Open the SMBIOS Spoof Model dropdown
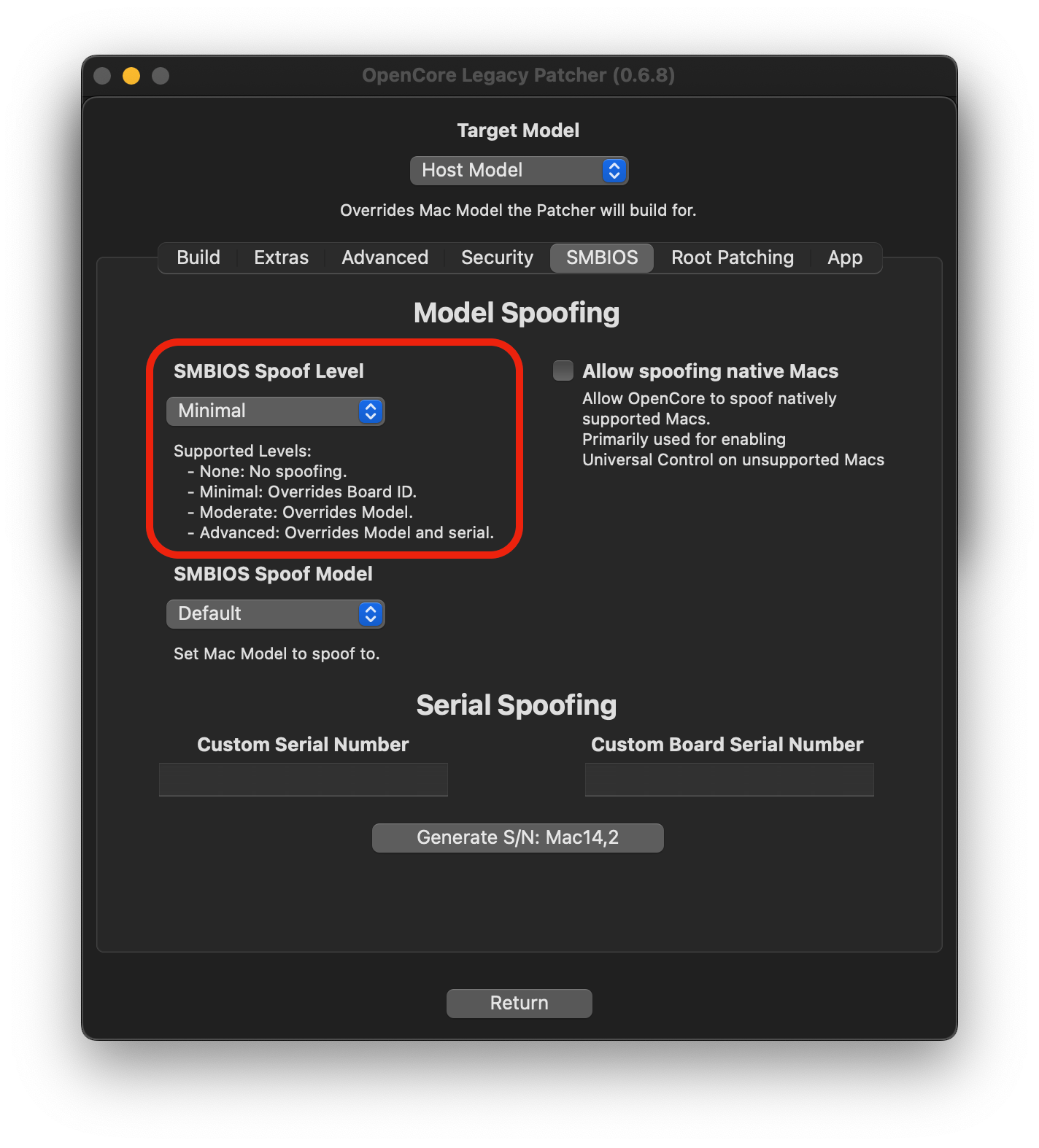Image resolution: width=1039 pixels, height=1148 pixels. click(x=275, y=614)
